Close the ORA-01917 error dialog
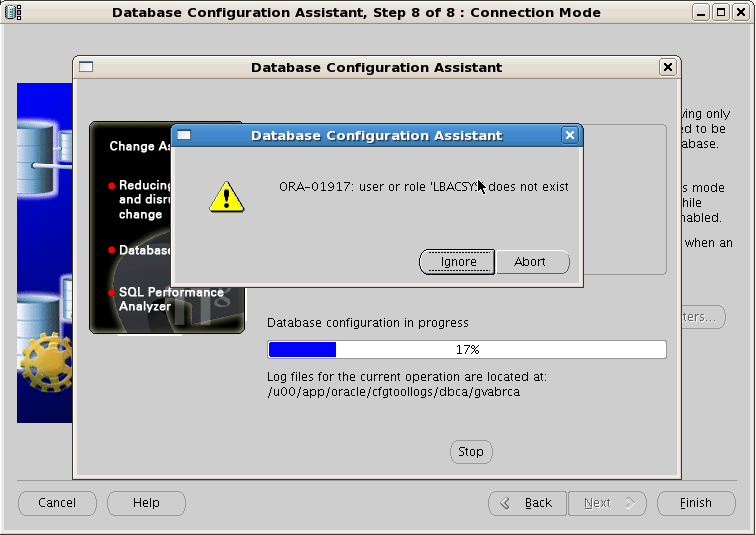This screenshot has width=756, height=535. [x=569, y=135]
